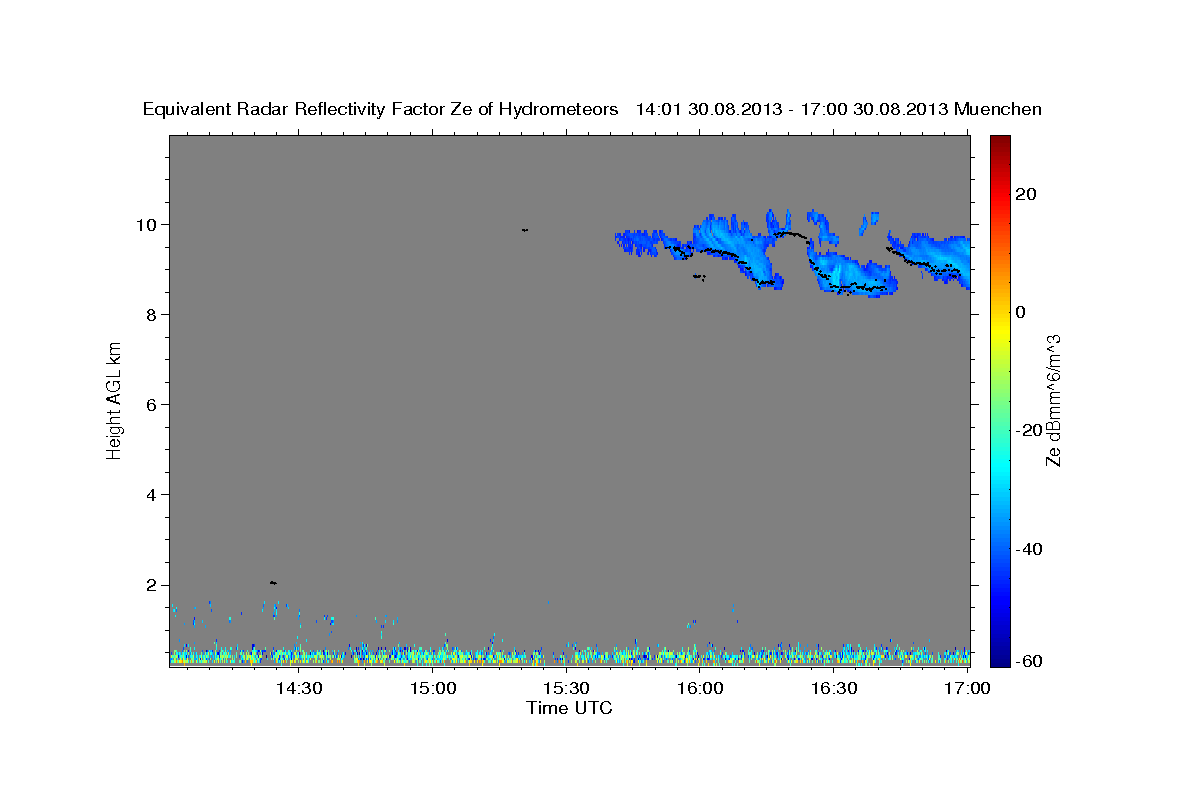Image resolution: width=1200 pixels, height=800 pixels.
Task: Click the colorbar tick value -20
Action: click(x=1031, y=430)
